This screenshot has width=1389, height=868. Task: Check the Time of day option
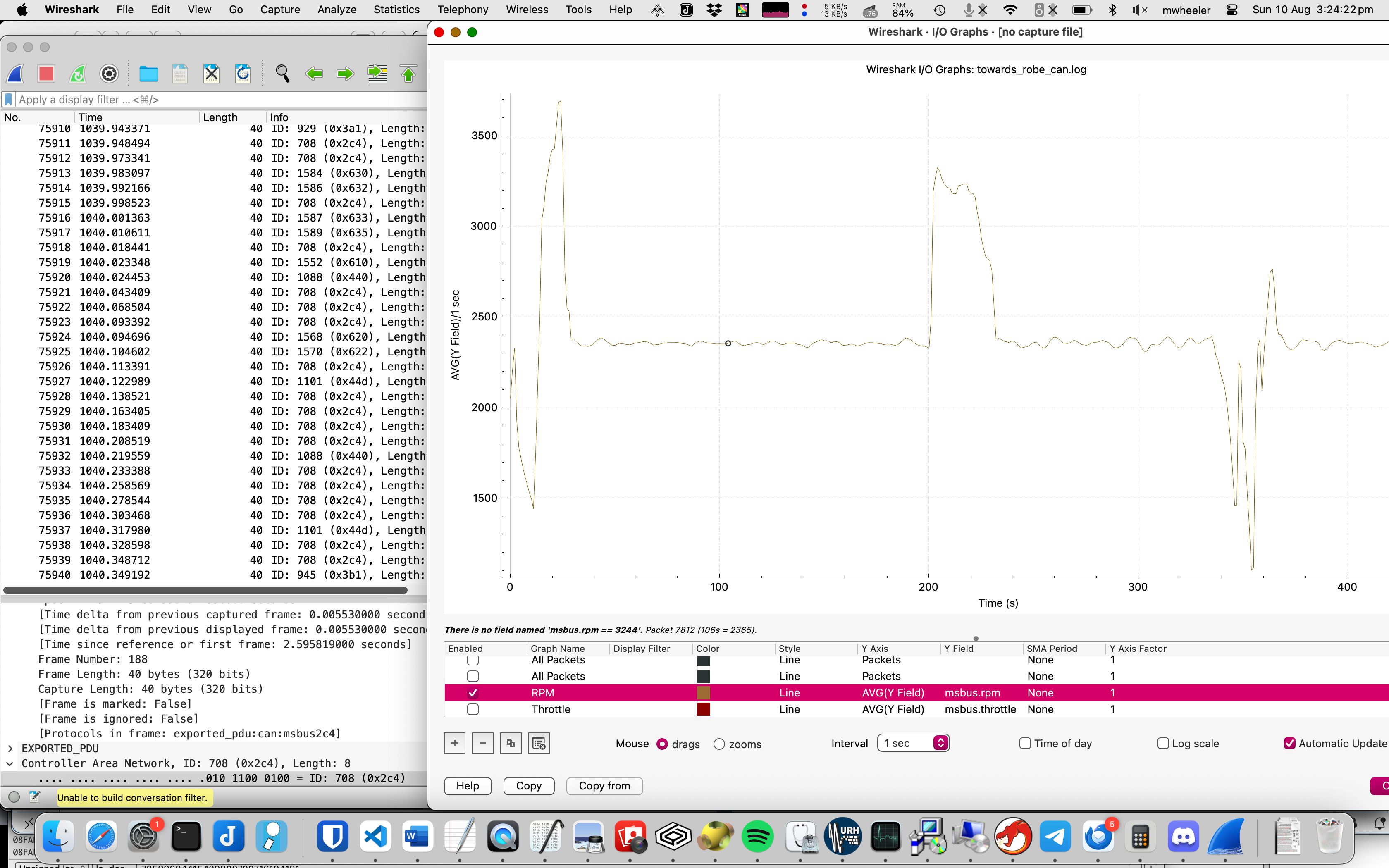[1024, 743]
